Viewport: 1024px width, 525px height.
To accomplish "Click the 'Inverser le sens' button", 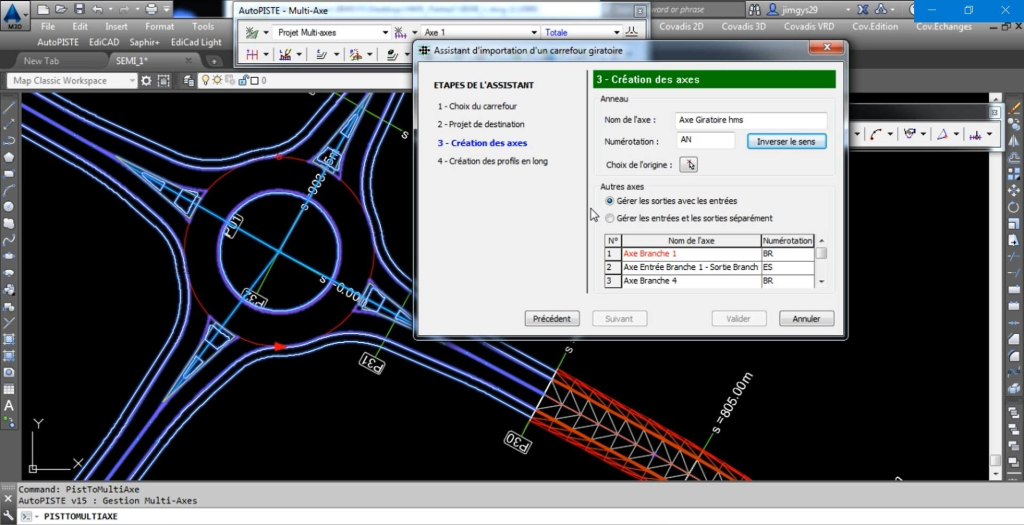I will (785, 141).
